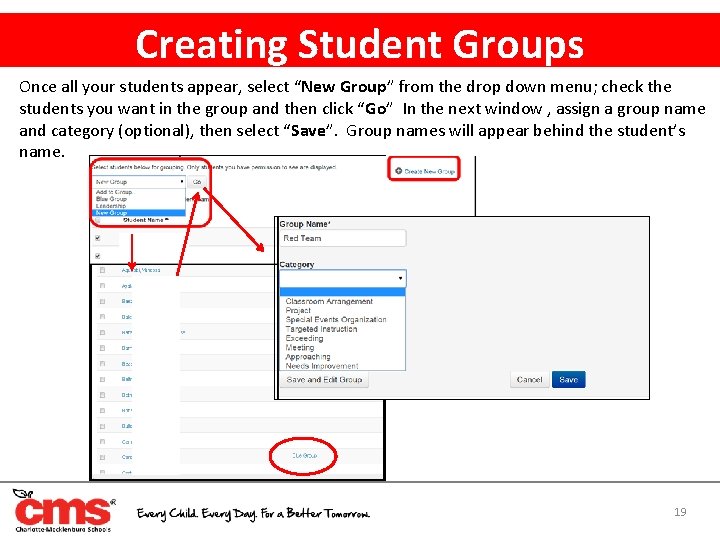Image resolution: width=720 pixels, height=540 pixels.
Task: Check the box for the student starting Dak
Action: click(102, 317)
